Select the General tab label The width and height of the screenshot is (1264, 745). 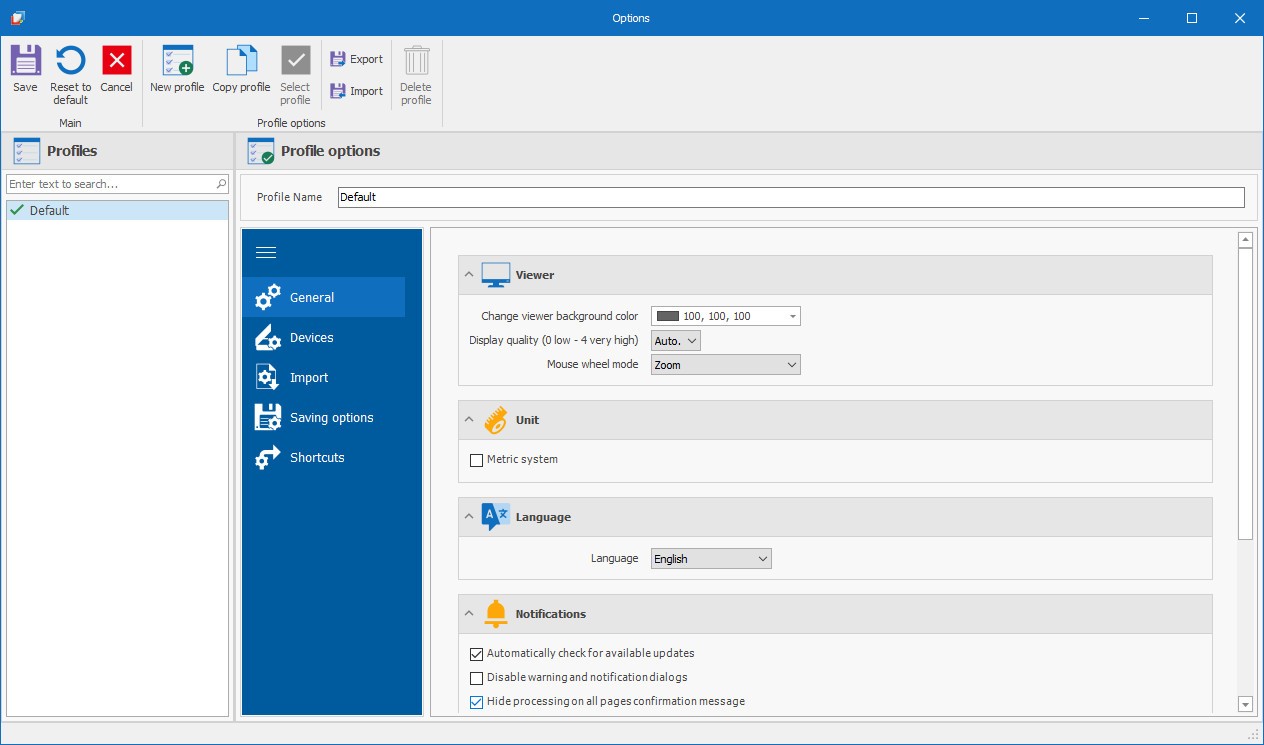pyautogui.click(x=312, y=297)
